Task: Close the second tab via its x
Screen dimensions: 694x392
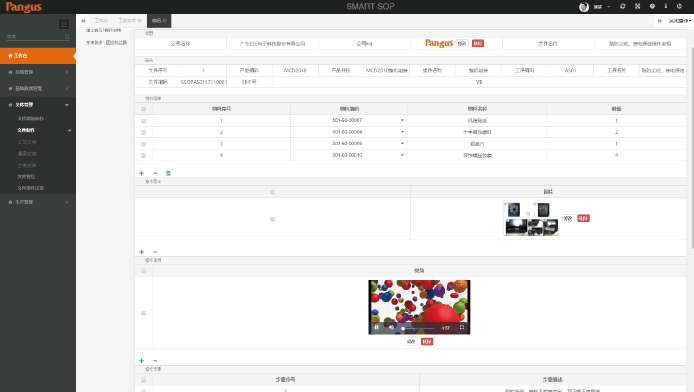Action: pos(139,21)
